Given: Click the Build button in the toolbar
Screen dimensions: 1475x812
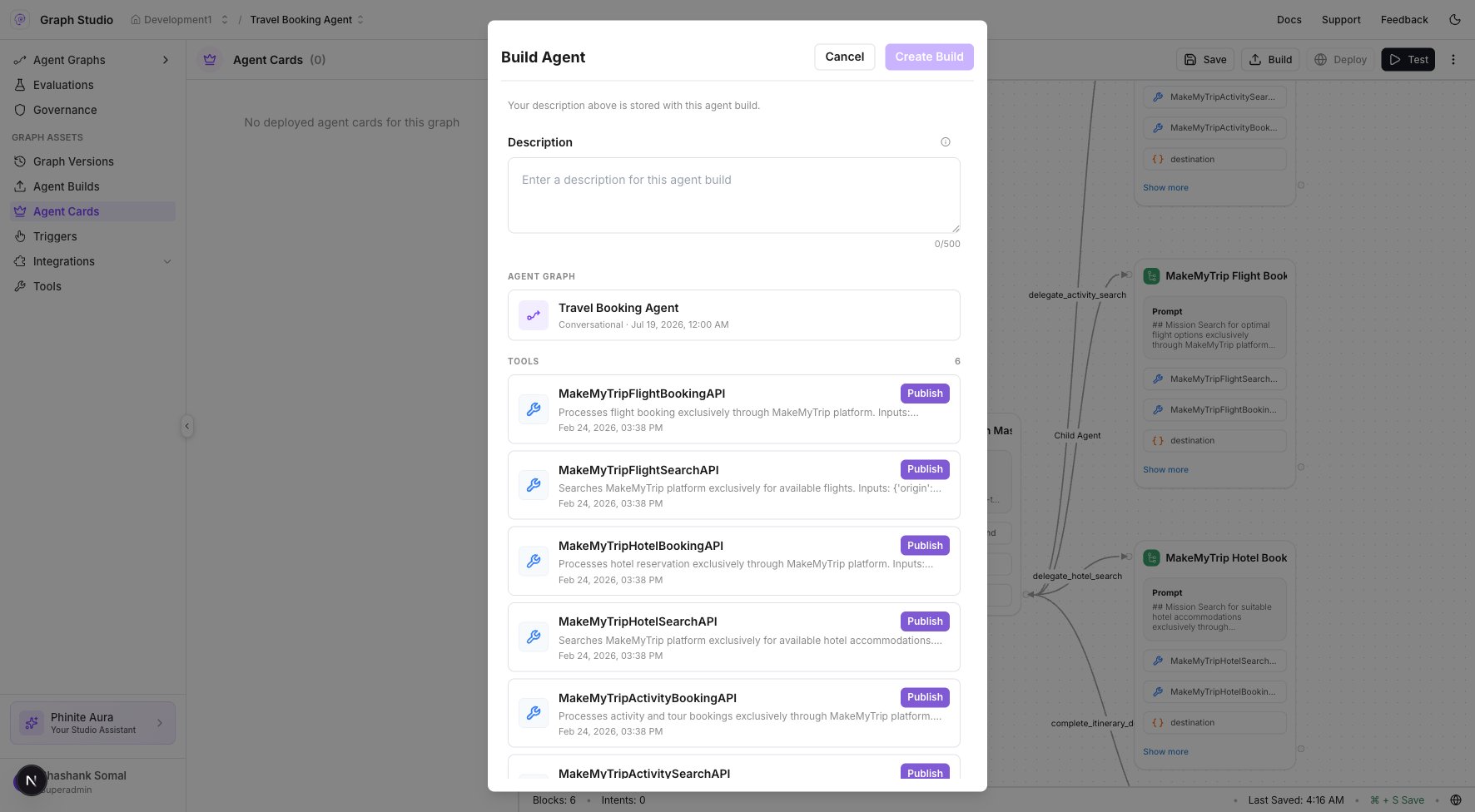Looking at the screenshot, I should 1270,59.
